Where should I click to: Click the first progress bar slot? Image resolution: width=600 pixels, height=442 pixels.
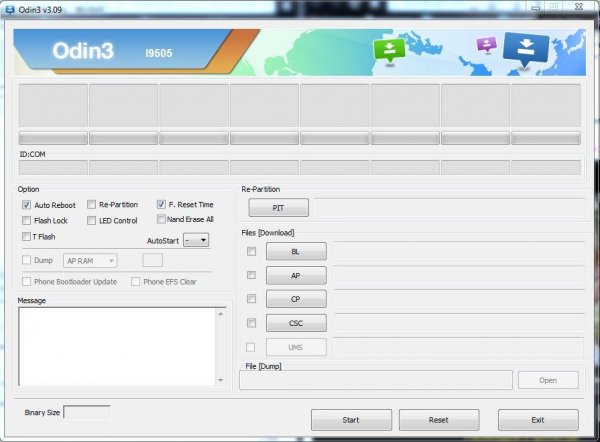coord(53,138)
